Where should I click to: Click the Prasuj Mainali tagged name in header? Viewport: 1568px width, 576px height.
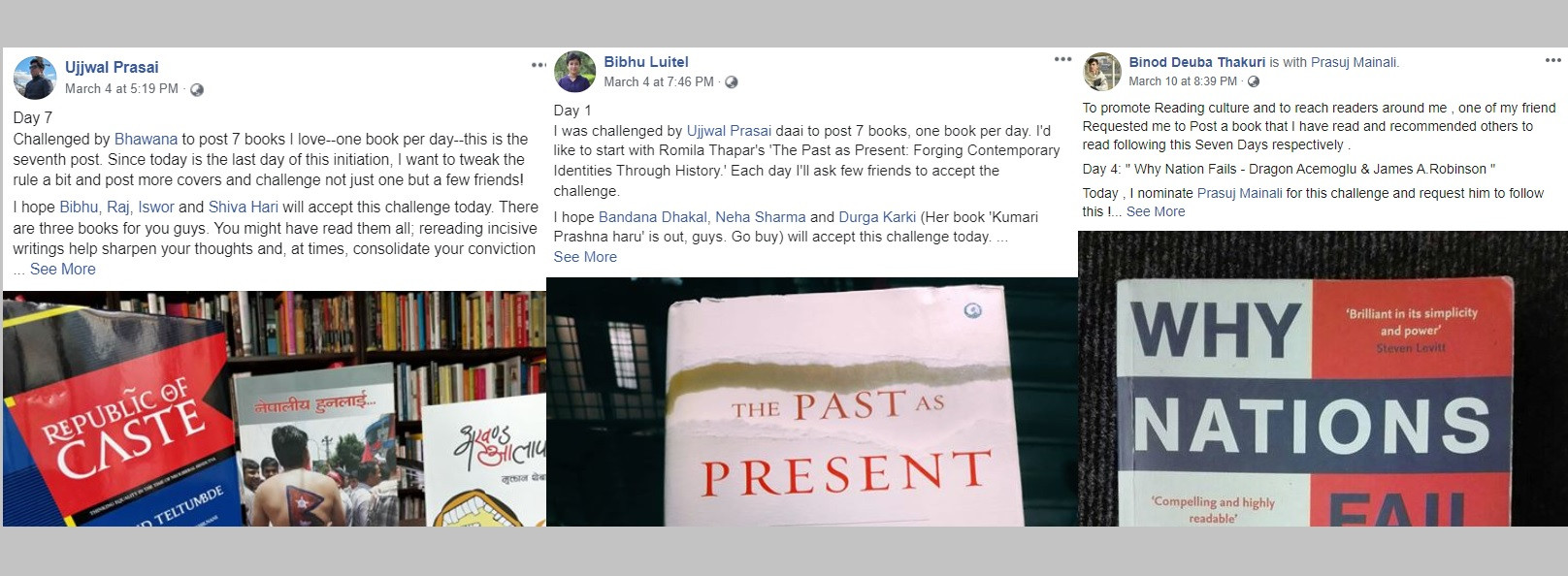click(1354, 62)
